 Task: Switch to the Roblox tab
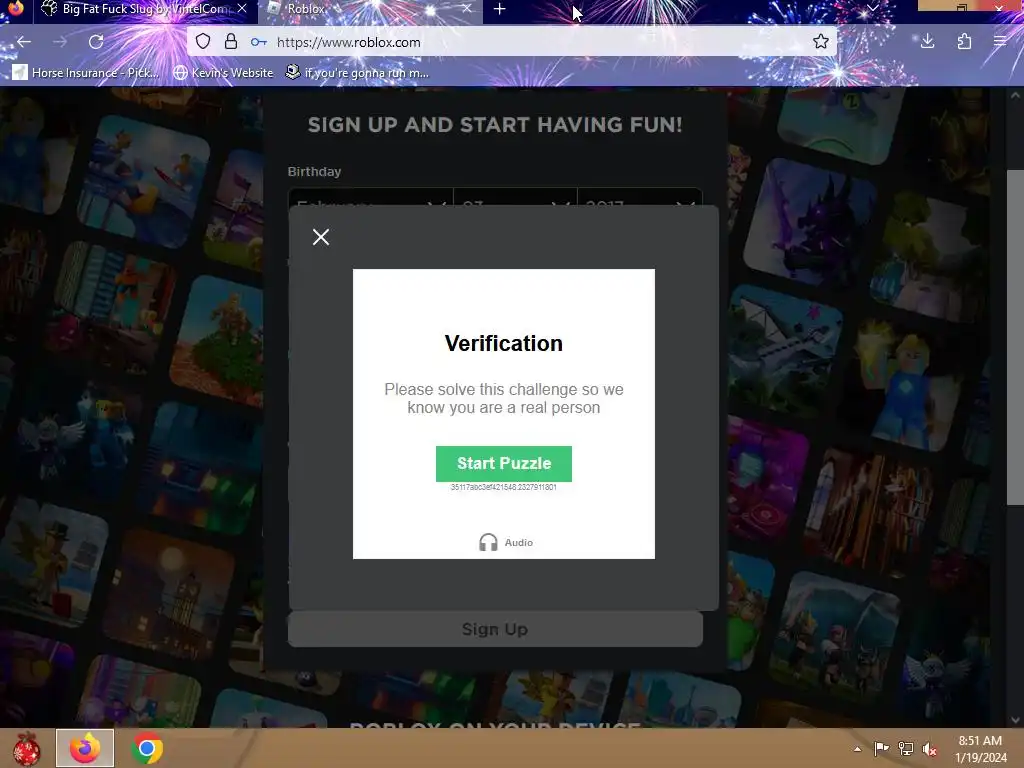click(x=370, y=9)
